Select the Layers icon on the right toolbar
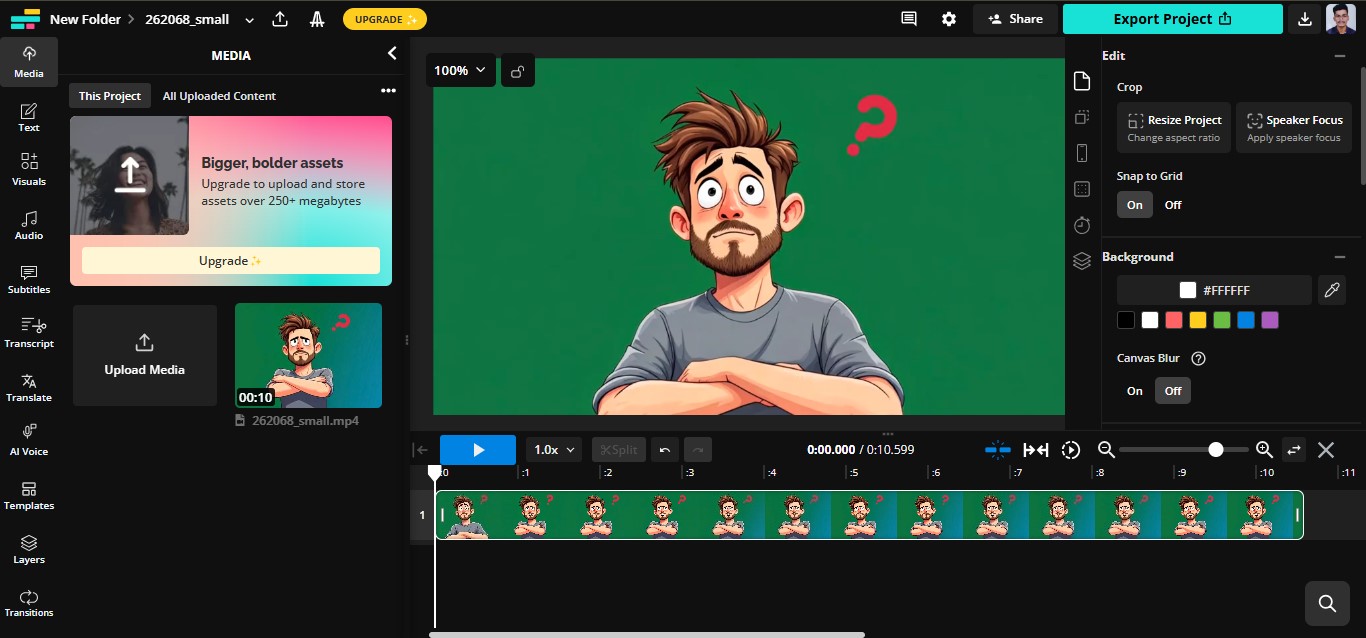 click(x=1081, y=261)
